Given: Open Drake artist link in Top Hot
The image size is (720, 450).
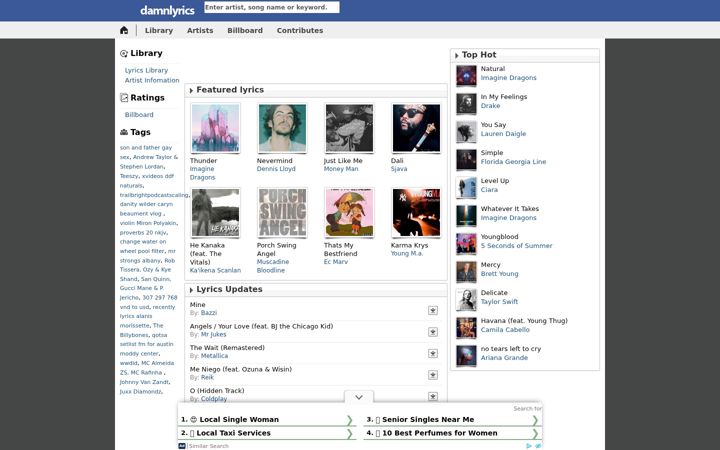Looking at the screenshot, I should click(490, 106).
